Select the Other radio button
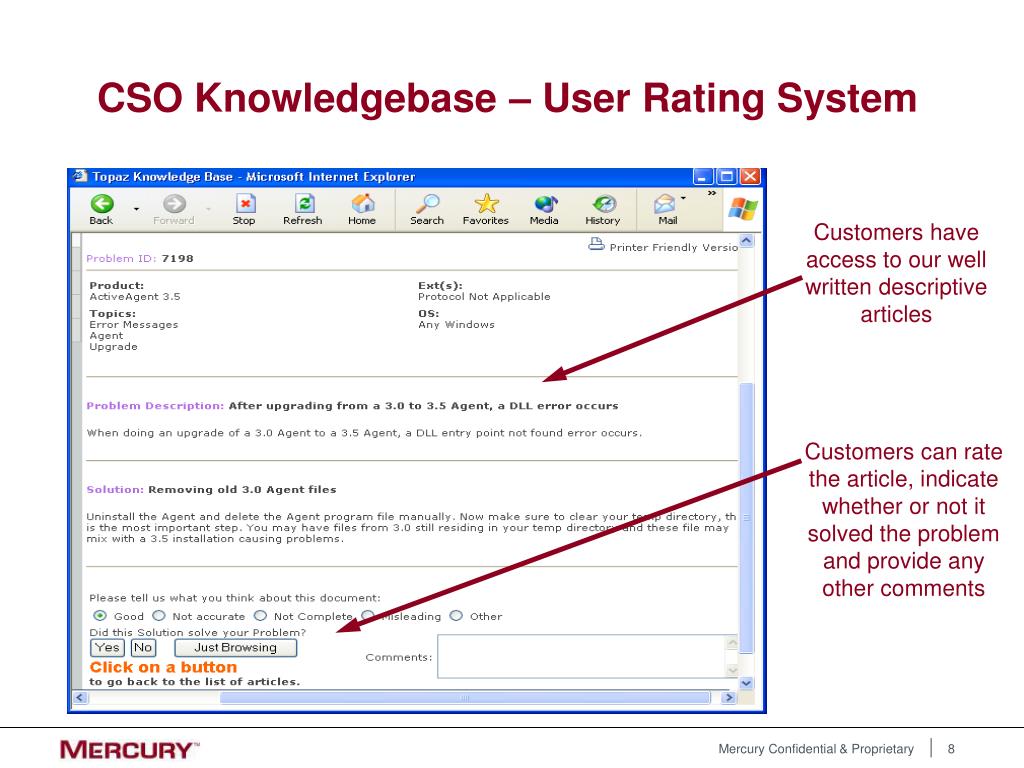Viewport: 1024px width, 768px height. (456, 616)
